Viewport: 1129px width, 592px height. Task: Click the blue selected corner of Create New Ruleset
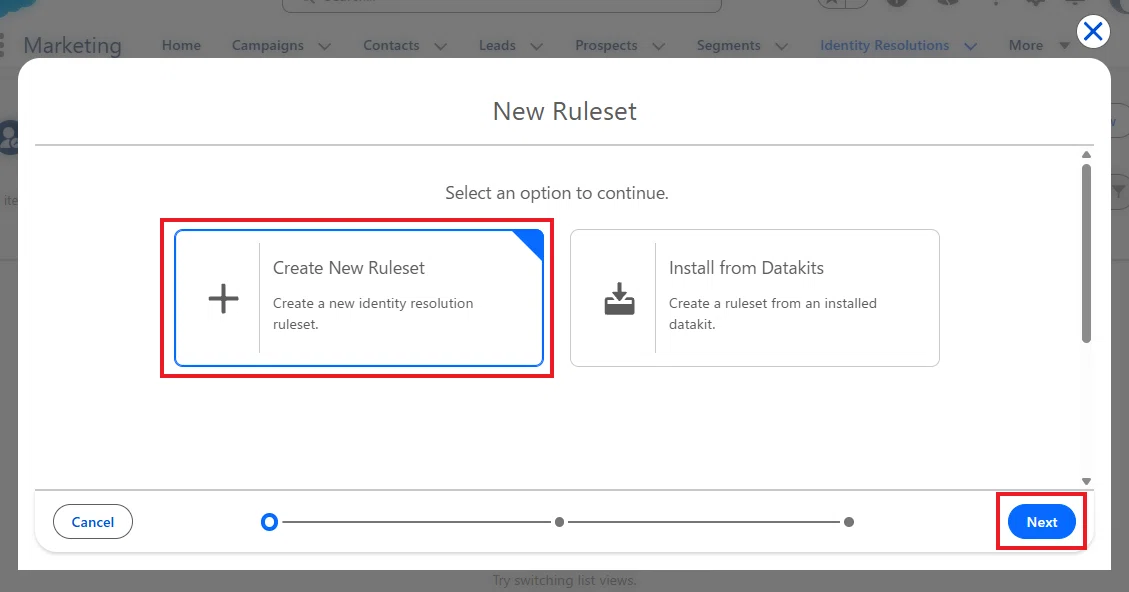tap(532, 241)
